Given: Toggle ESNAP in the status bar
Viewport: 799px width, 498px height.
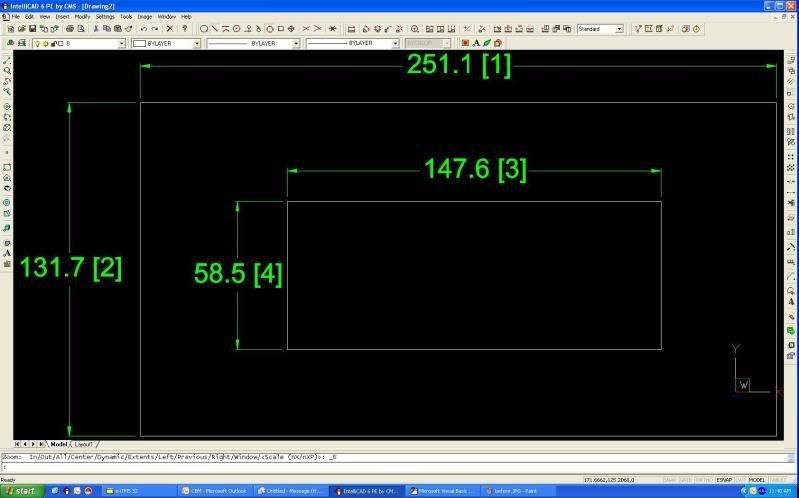Looking at the screenshot, I should [723, 480].
